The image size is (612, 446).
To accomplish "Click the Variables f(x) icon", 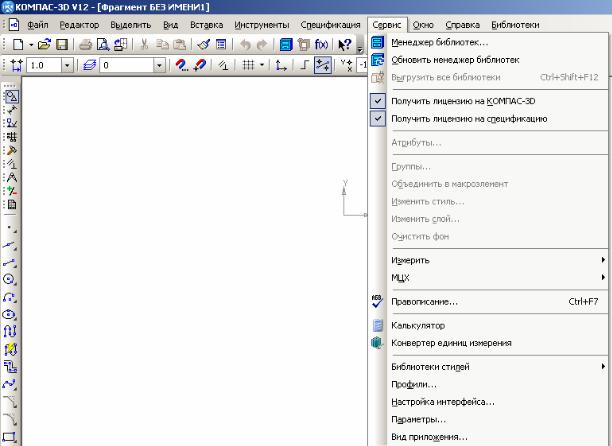I will coord(321,45).
